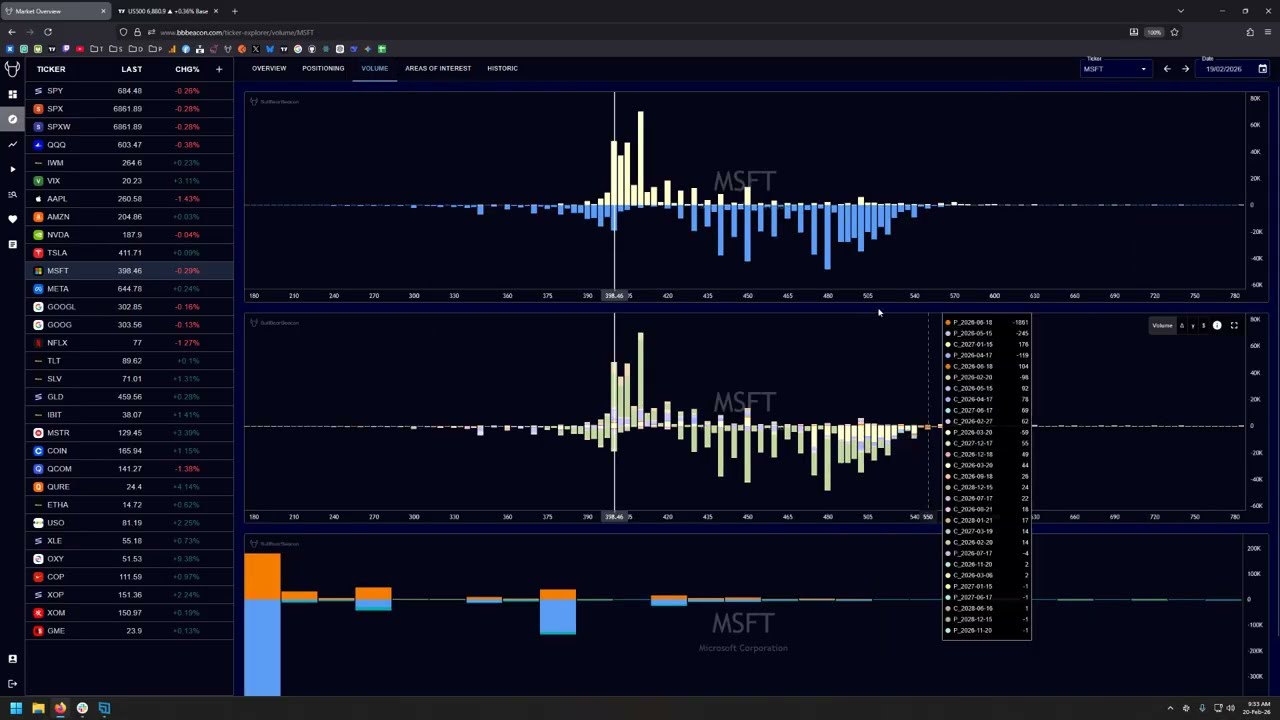Switch to the Positioning tab
This screenshot has width=1280, height=720.
point(323,68)
